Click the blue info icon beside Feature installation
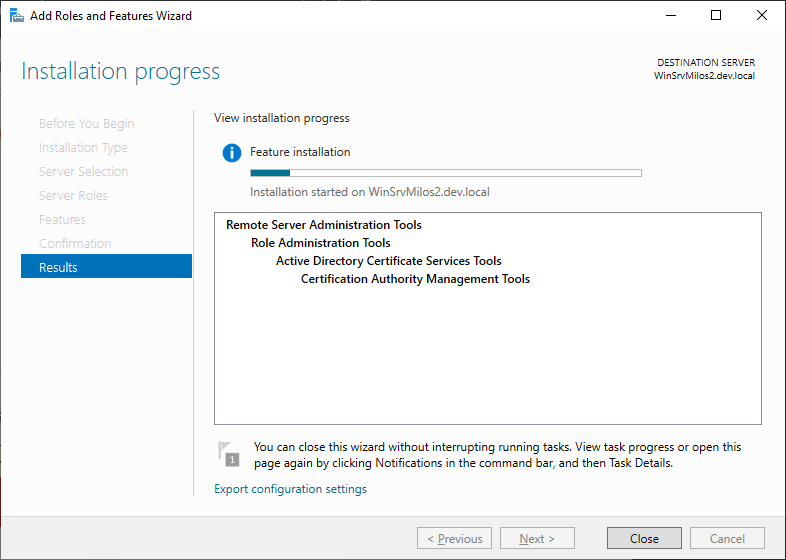 coord(232,153)
